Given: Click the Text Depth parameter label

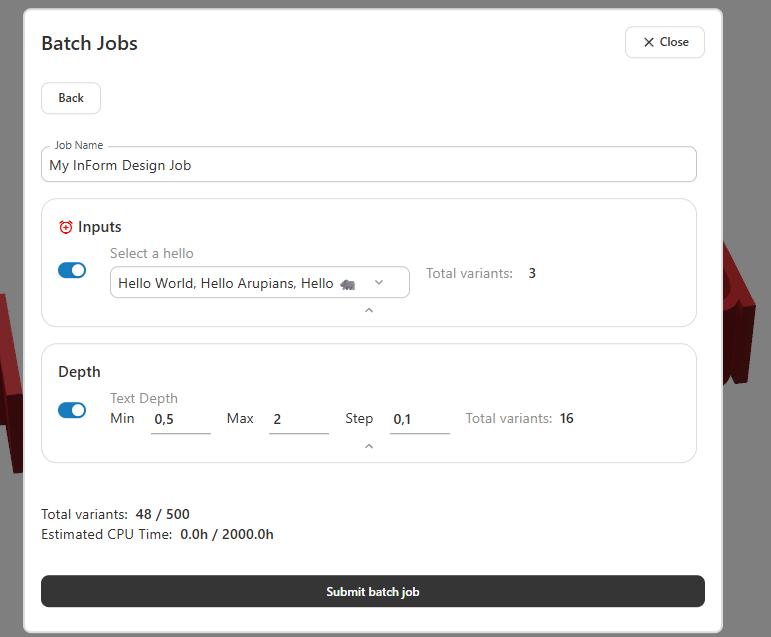Looking at the screenshot, I should point(144,398).
